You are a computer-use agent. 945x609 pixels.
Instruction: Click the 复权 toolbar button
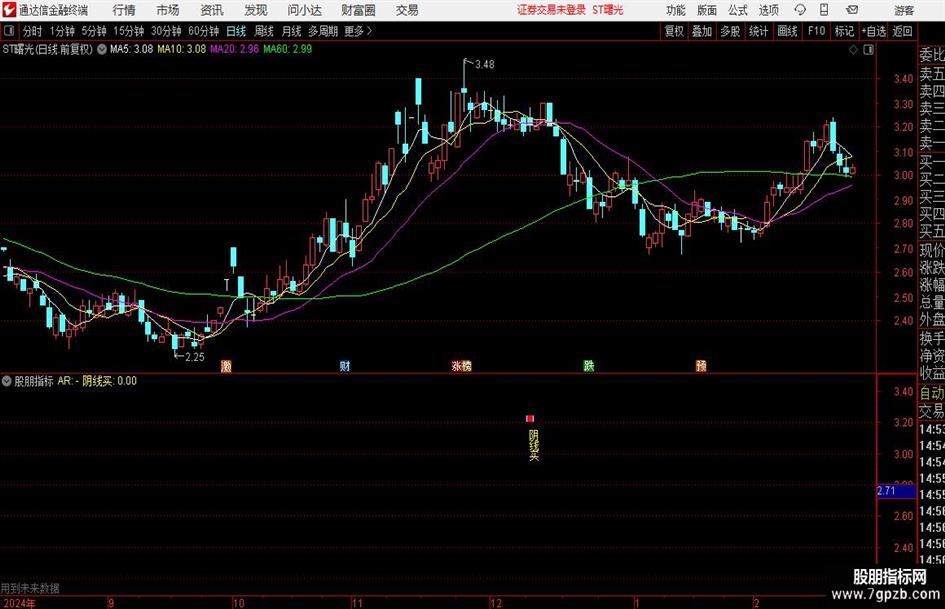(x=674, y=31)
